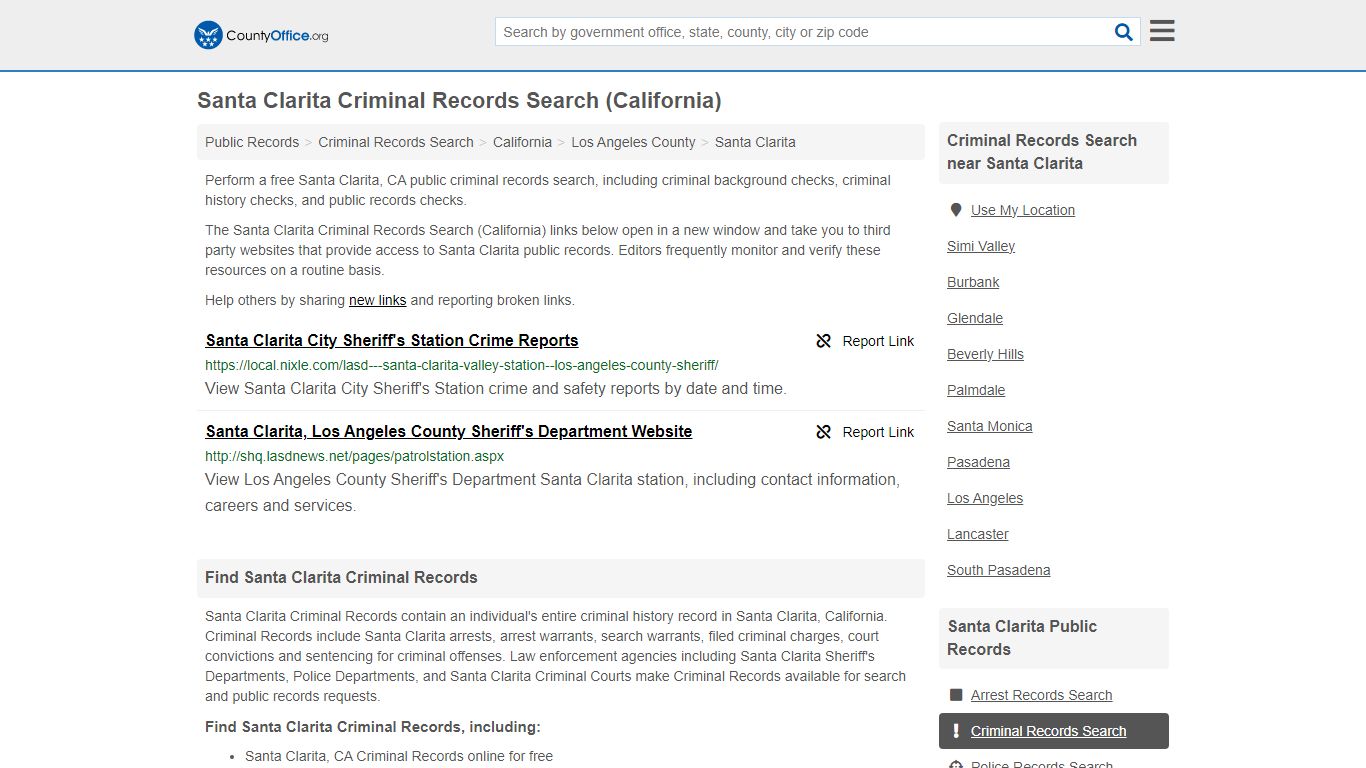The image size is (1366, 768).
Task: Click the Criminal Records Search exclamation icon
Action: point(956,731)
